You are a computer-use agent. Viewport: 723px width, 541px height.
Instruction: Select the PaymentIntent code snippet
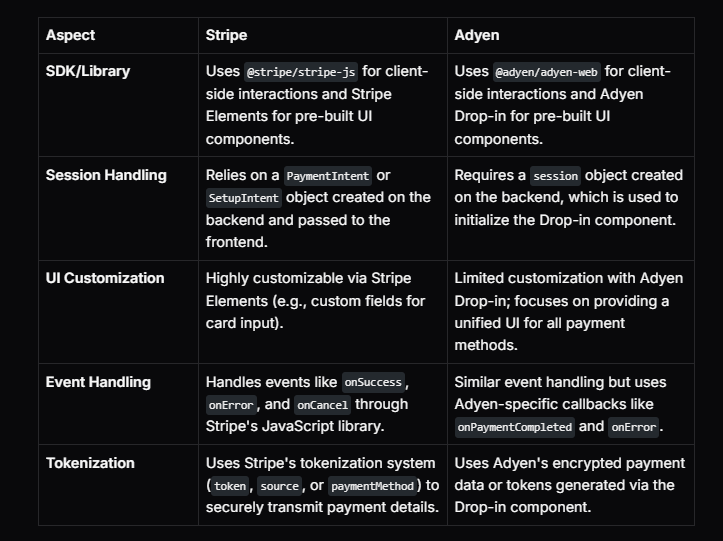click(328, 176)
